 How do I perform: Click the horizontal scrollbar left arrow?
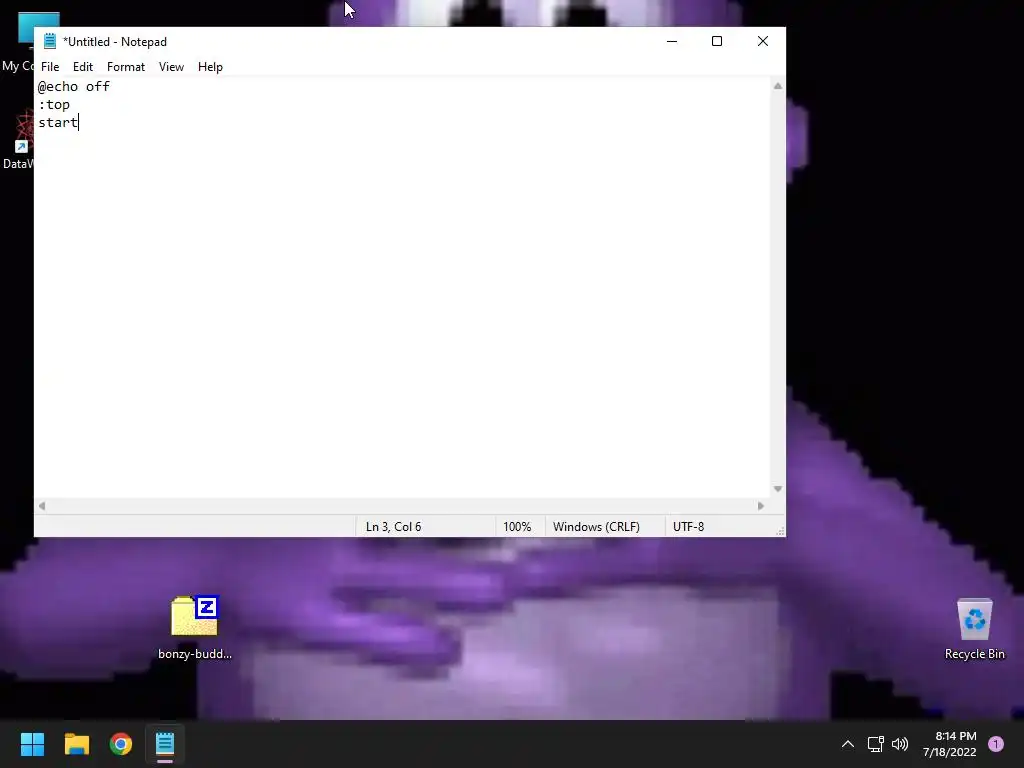click(42, 506)
